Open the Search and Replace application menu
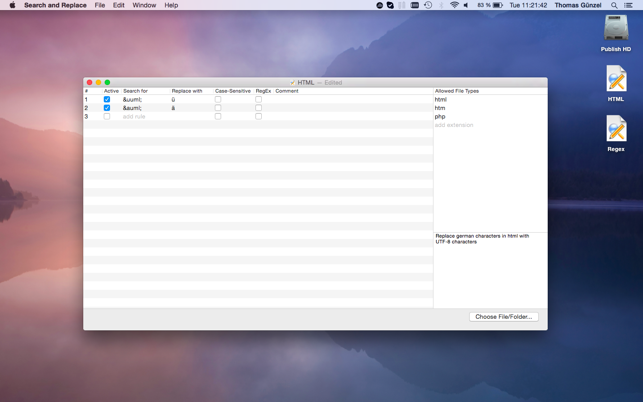The image size is (643, 402). 55,5
